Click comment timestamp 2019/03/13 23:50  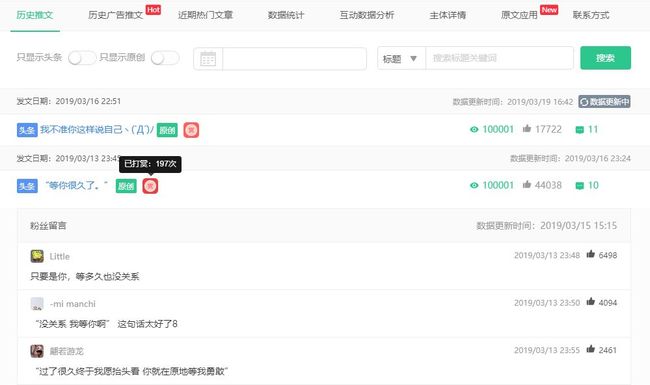point(547,303)
